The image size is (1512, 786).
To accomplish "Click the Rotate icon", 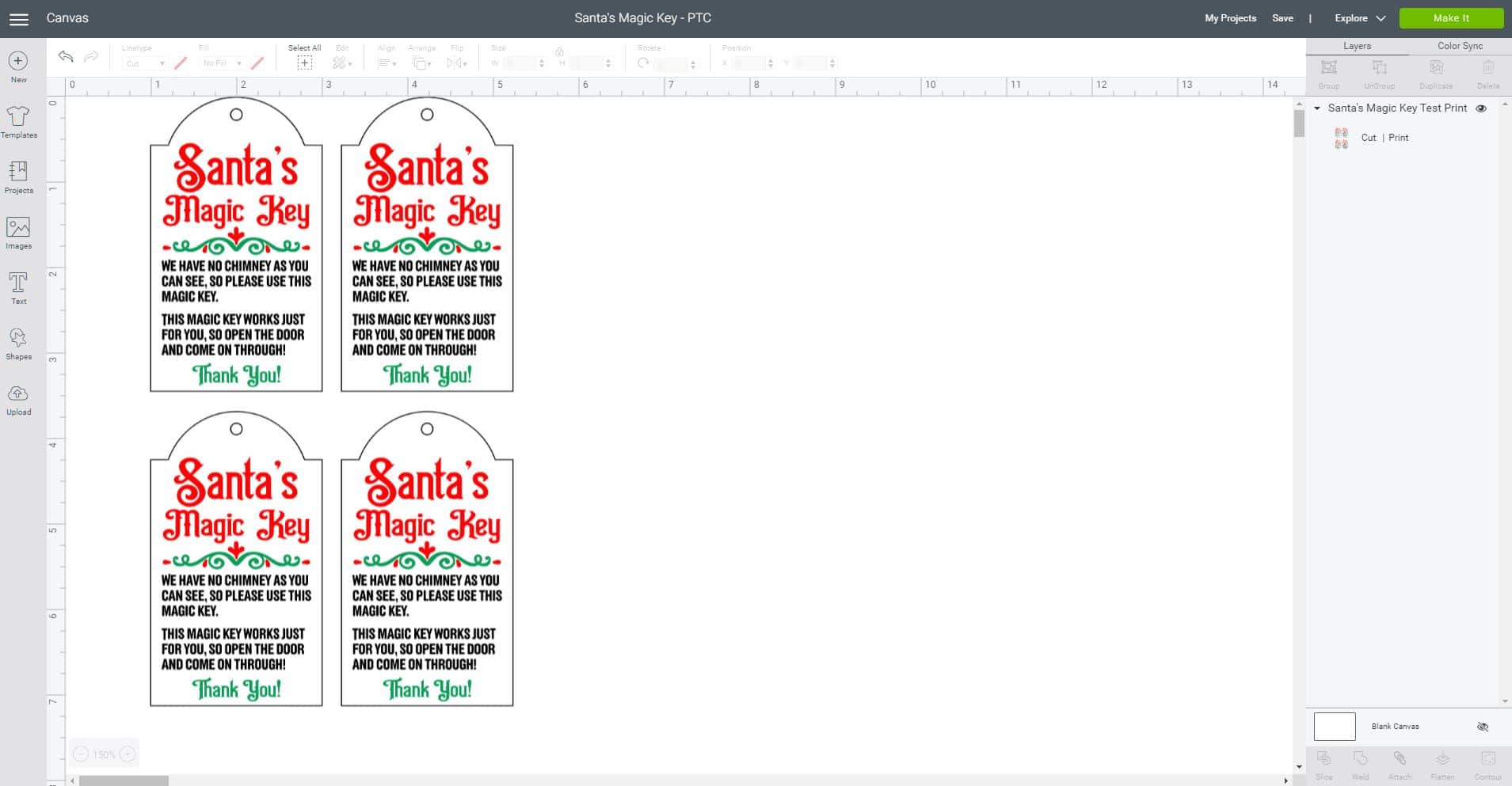I will [643, 63].
